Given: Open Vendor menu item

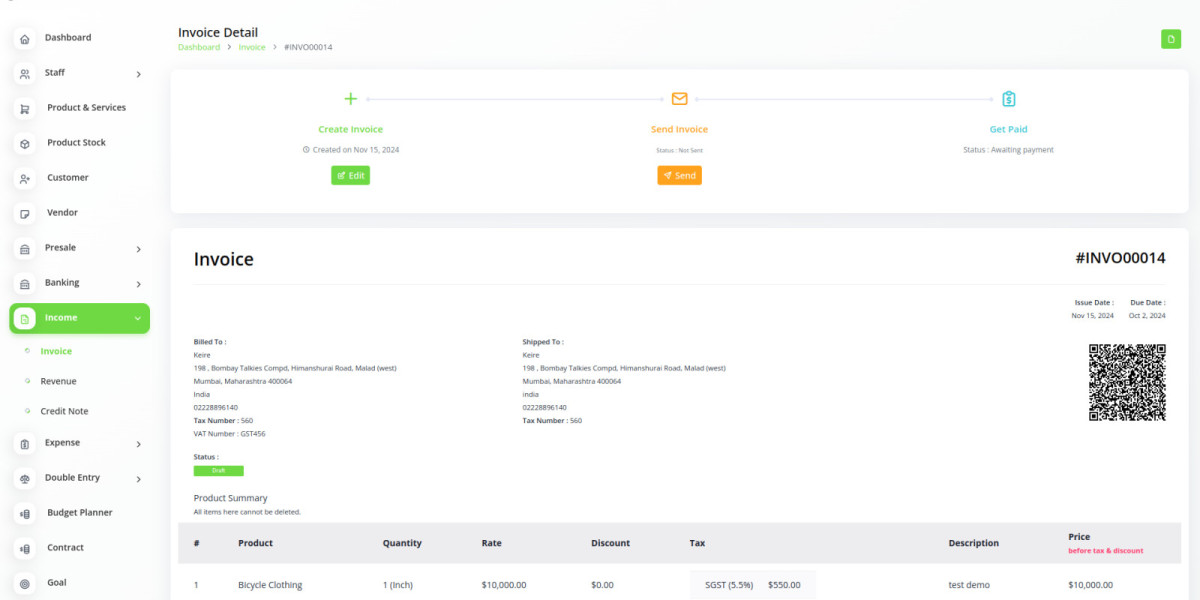Looking at the screenshot, I should pos(62,212).
